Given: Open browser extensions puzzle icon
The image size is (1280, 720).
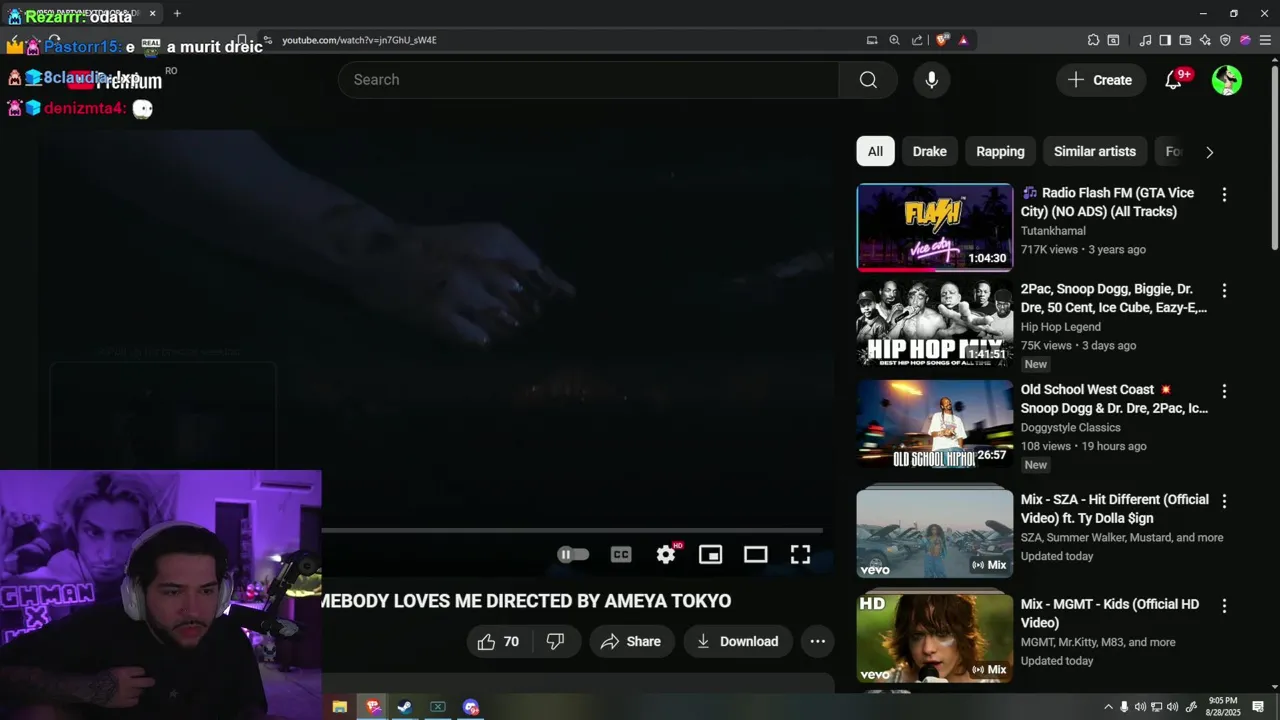Looking at the screenshot, I should click(1093, 40).
